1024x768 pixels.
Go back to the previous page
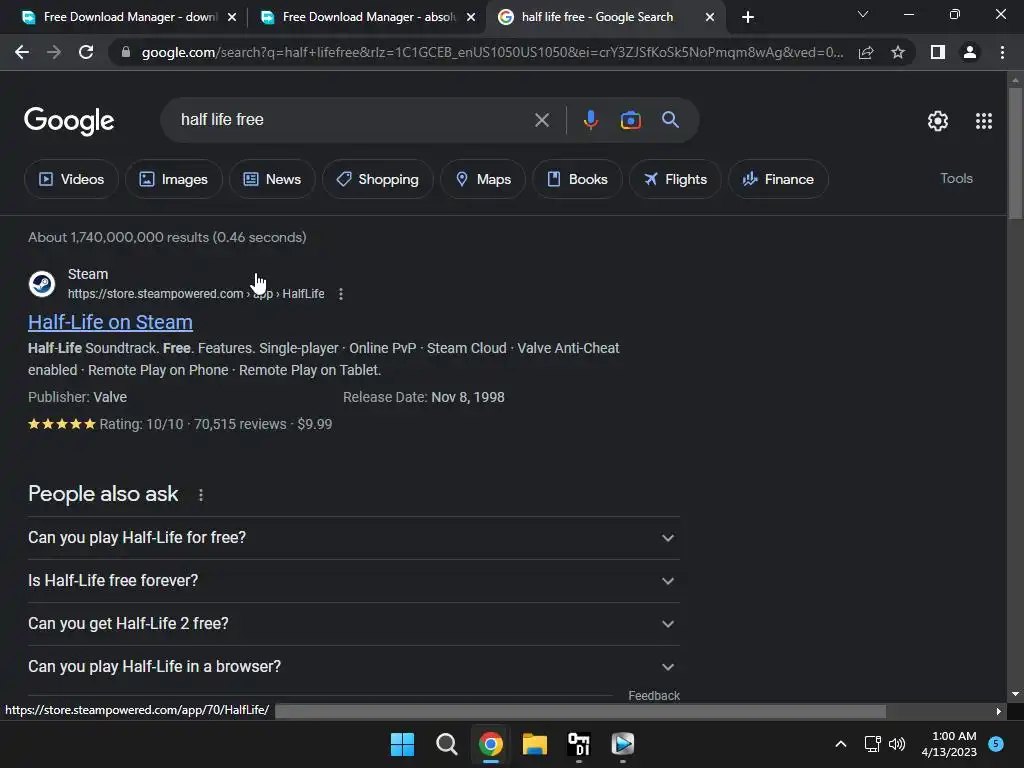[22, 52]
